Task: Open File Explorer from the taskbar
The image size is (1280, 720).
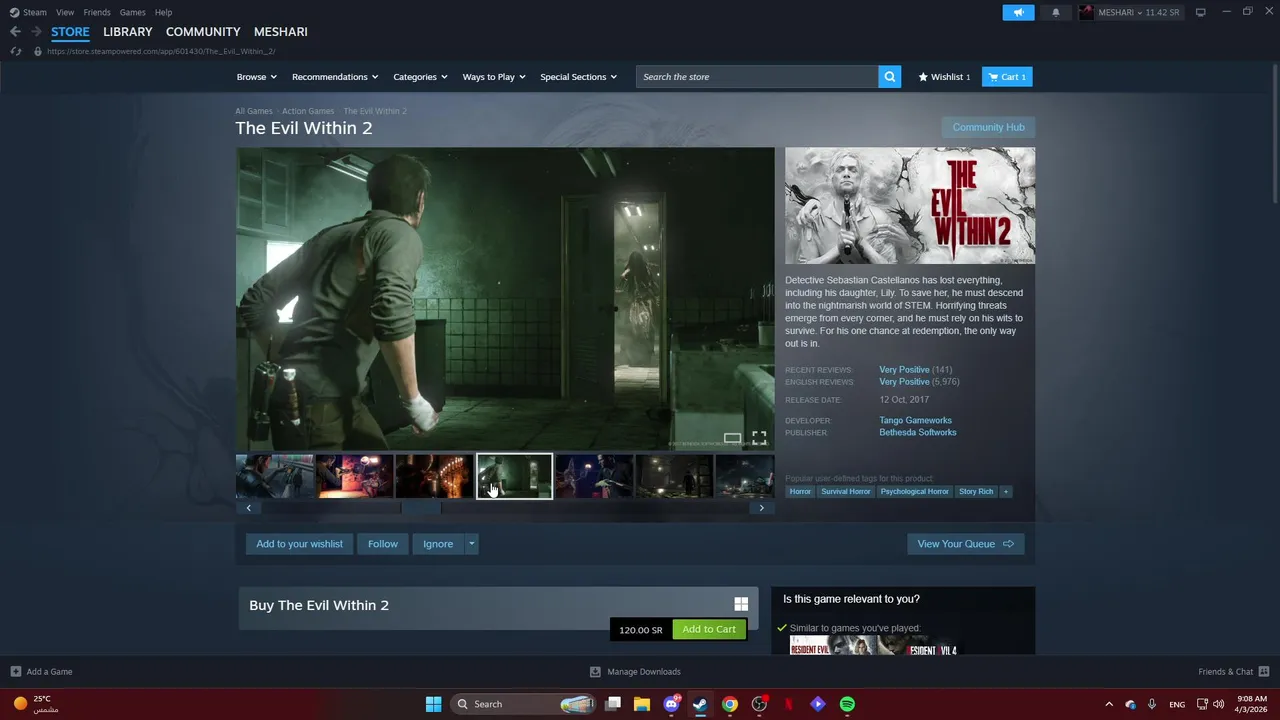Action: 642,704
